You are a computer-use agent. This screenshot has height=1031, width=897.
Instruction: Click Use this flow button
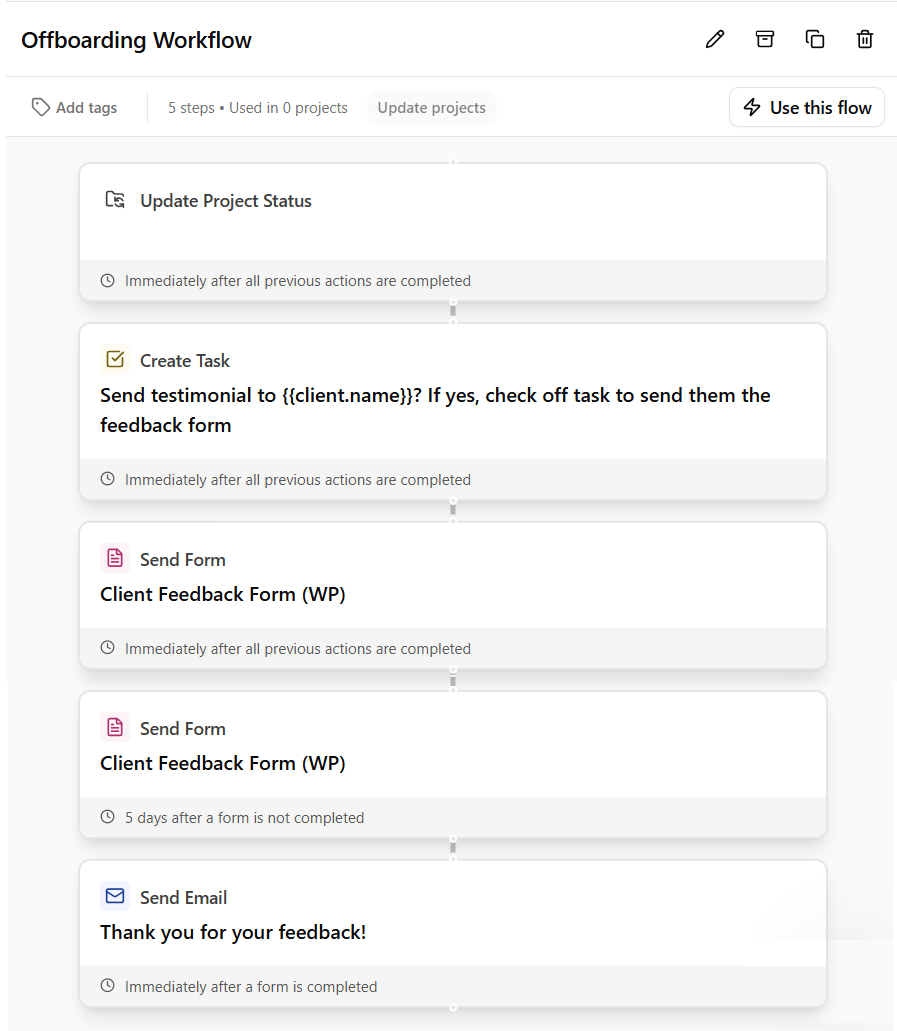(807, 107)
